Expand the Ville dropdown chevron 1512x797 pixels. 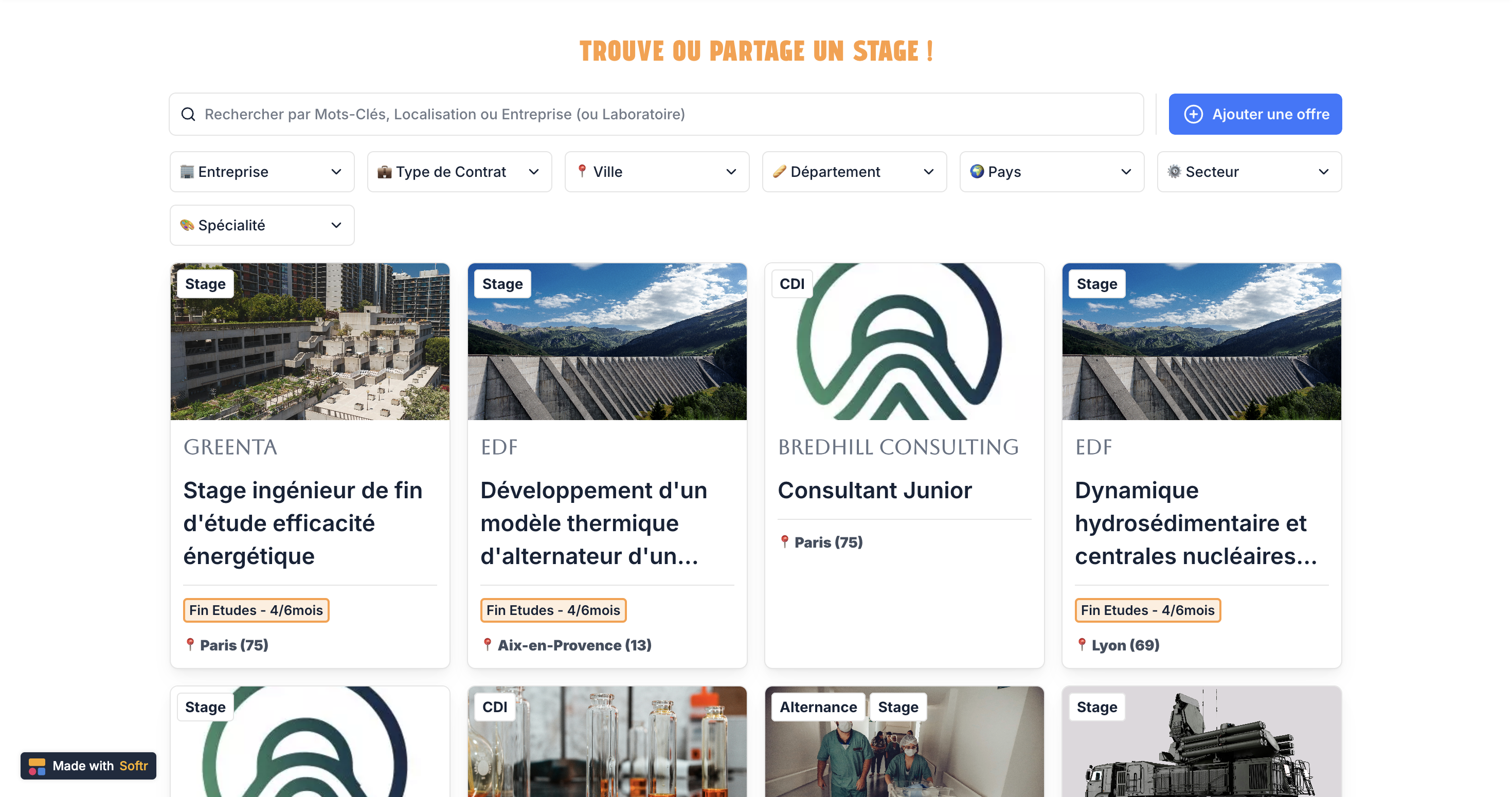coord(731,171)
